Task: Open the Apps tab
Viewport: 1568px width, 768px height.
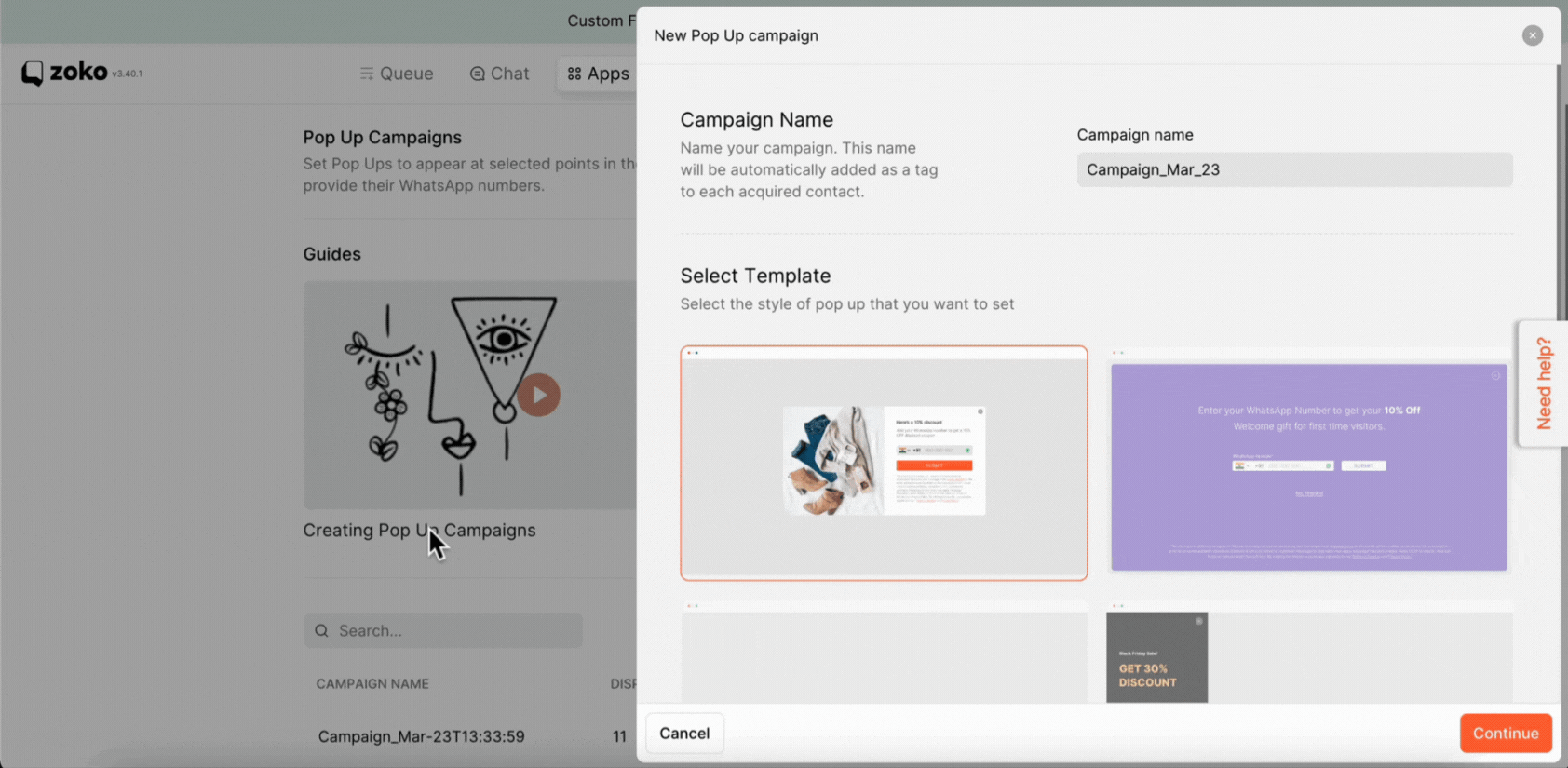Action: point(599,74)
